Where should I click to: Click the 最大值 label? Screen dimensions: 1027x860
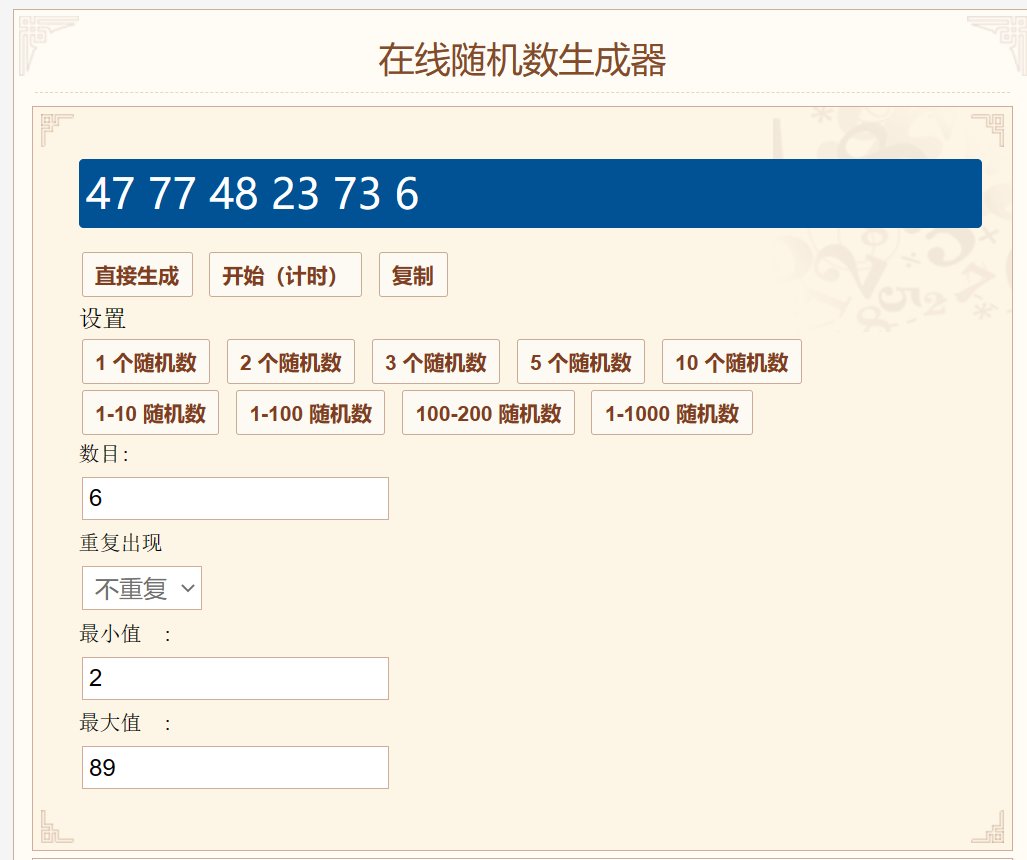click(x=110, y=722)
